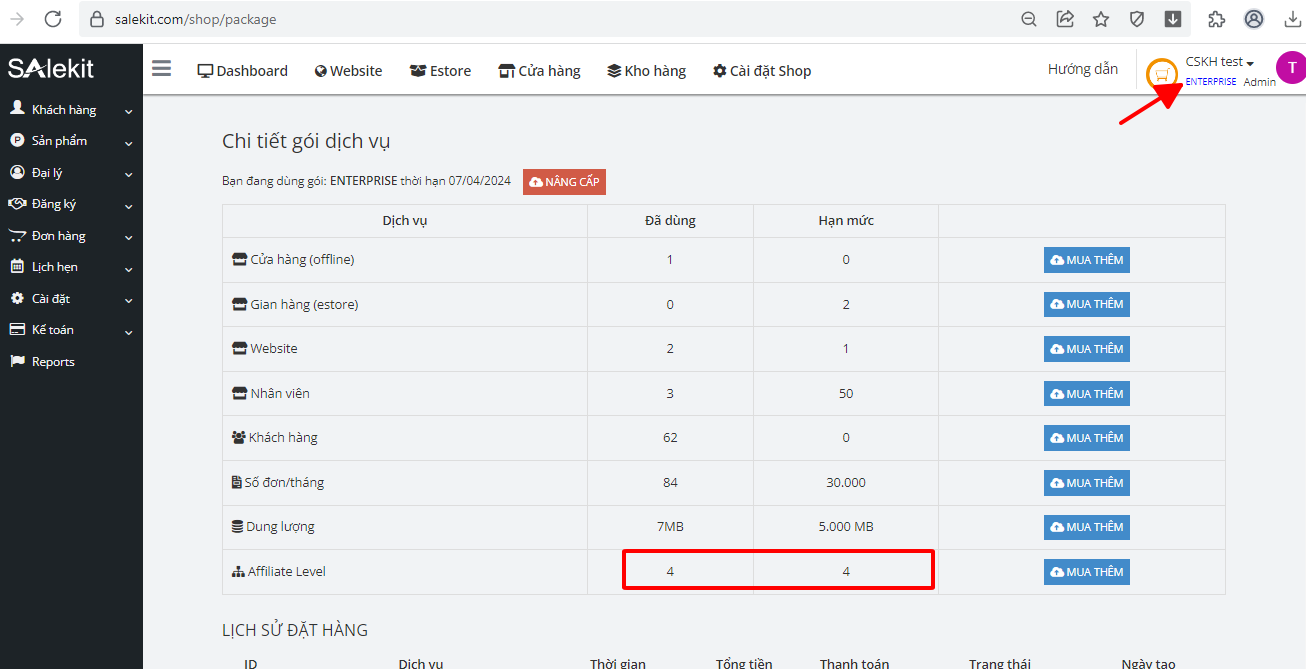Click MUA THÊM for Affiliate Level

tap(1086, 572)
